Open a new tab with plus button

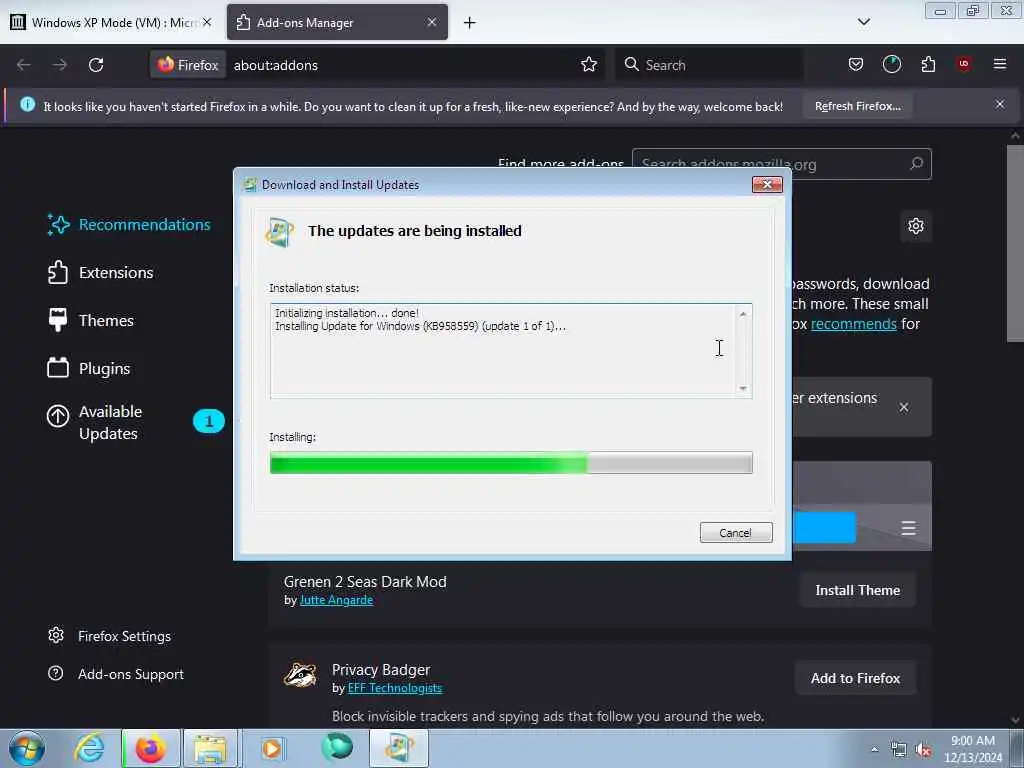click(x=470, y=23)
